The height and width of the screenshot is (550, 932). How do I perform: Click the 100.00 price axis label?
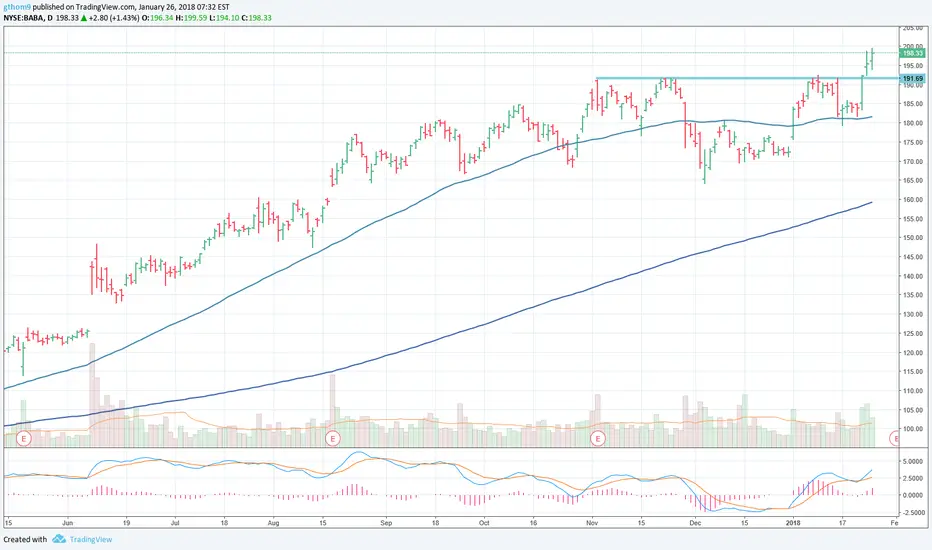pos(913,429)
